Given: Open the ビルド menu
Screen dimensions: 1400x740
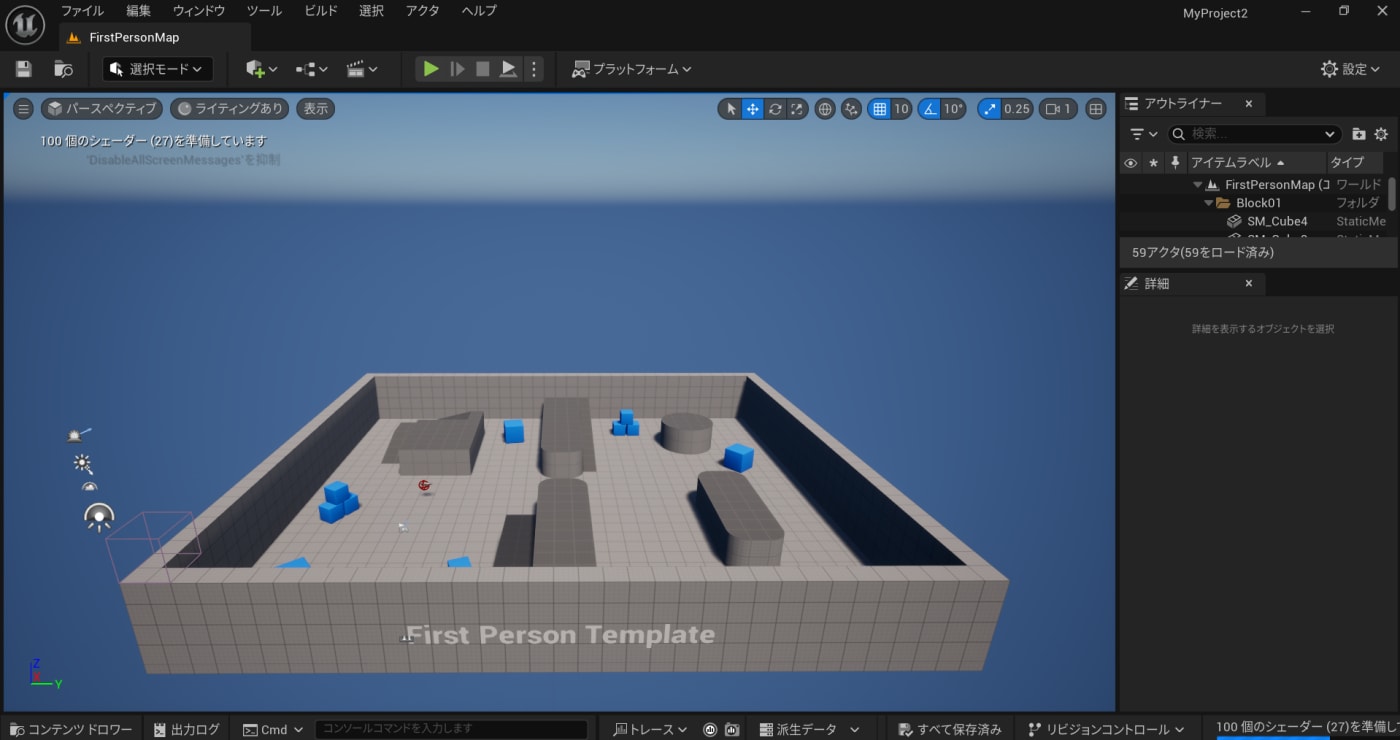Looking at the screenshot, I should click(321, 11).
